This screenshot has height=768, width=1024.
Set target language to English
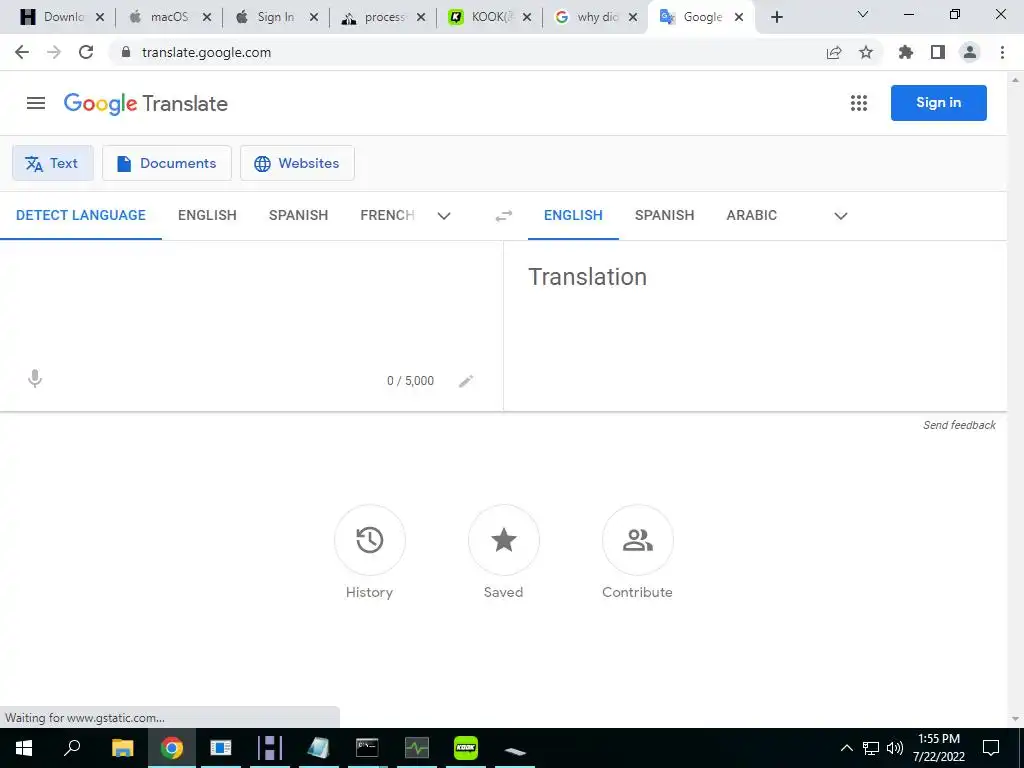[x=573, y=216]
